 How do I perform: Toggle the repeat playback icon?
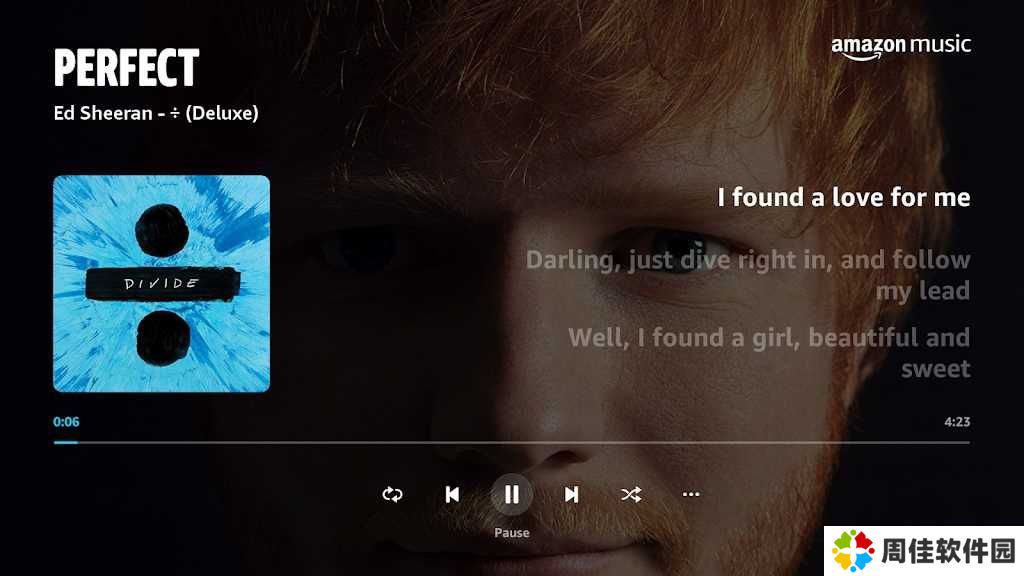392,494
